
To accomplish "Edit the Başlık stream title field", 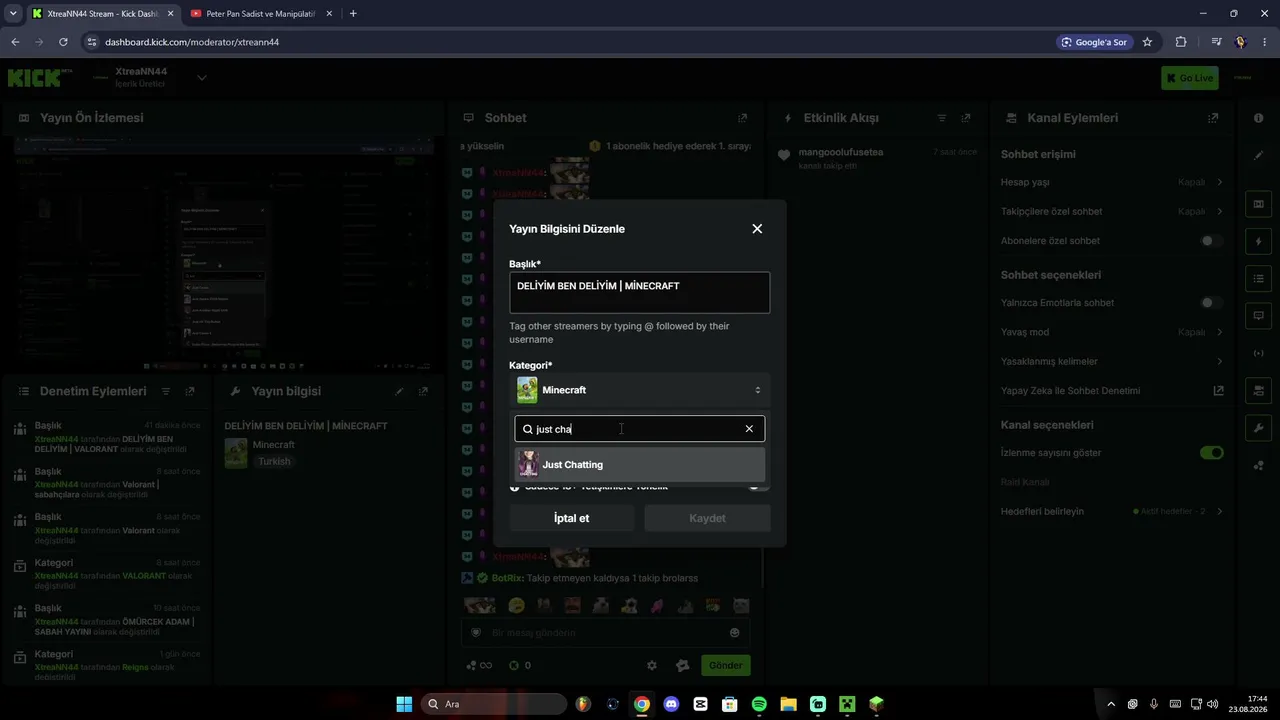I will pyautogui.click(x=639, y=292).
